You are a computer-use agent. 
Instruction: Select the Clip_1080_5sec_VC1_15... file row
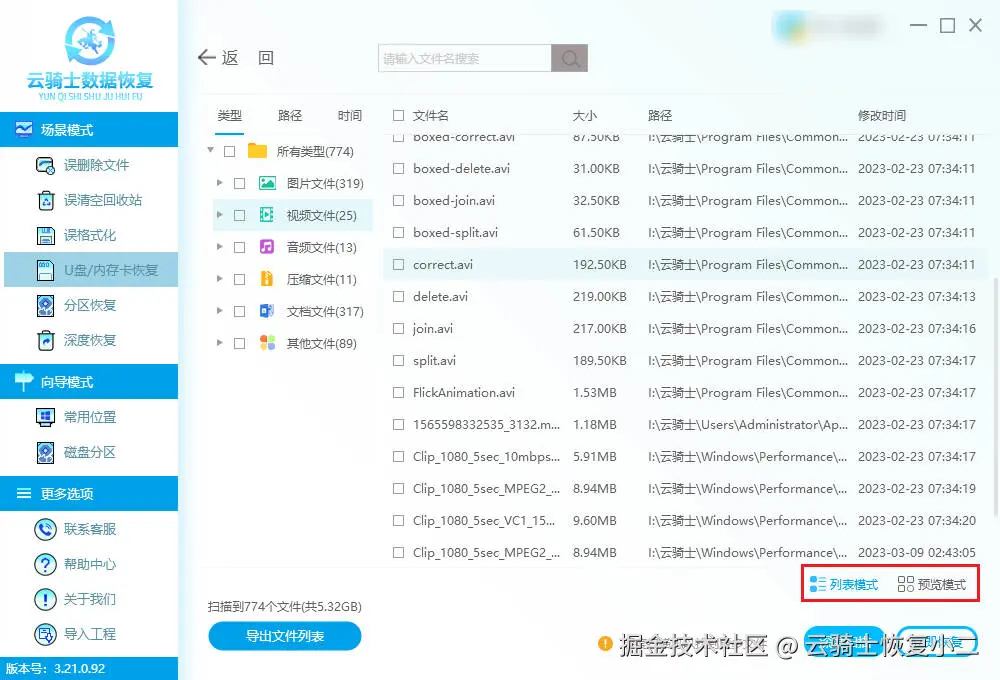coord(684,521)
